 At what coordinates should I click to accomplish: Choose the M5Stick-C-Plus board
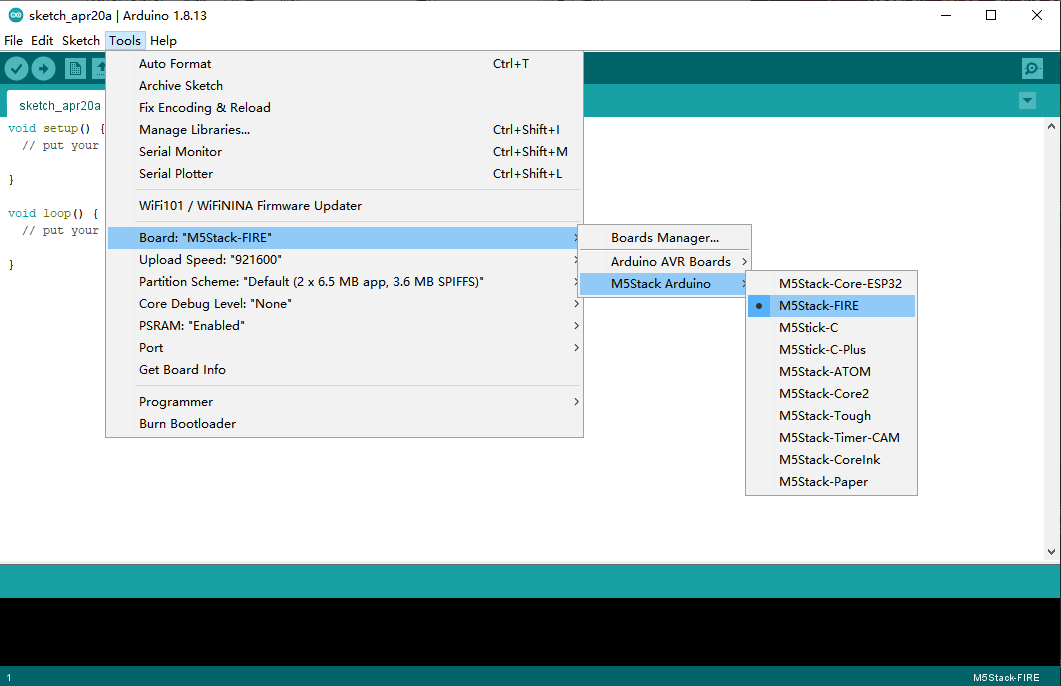[x=831, y=350]
